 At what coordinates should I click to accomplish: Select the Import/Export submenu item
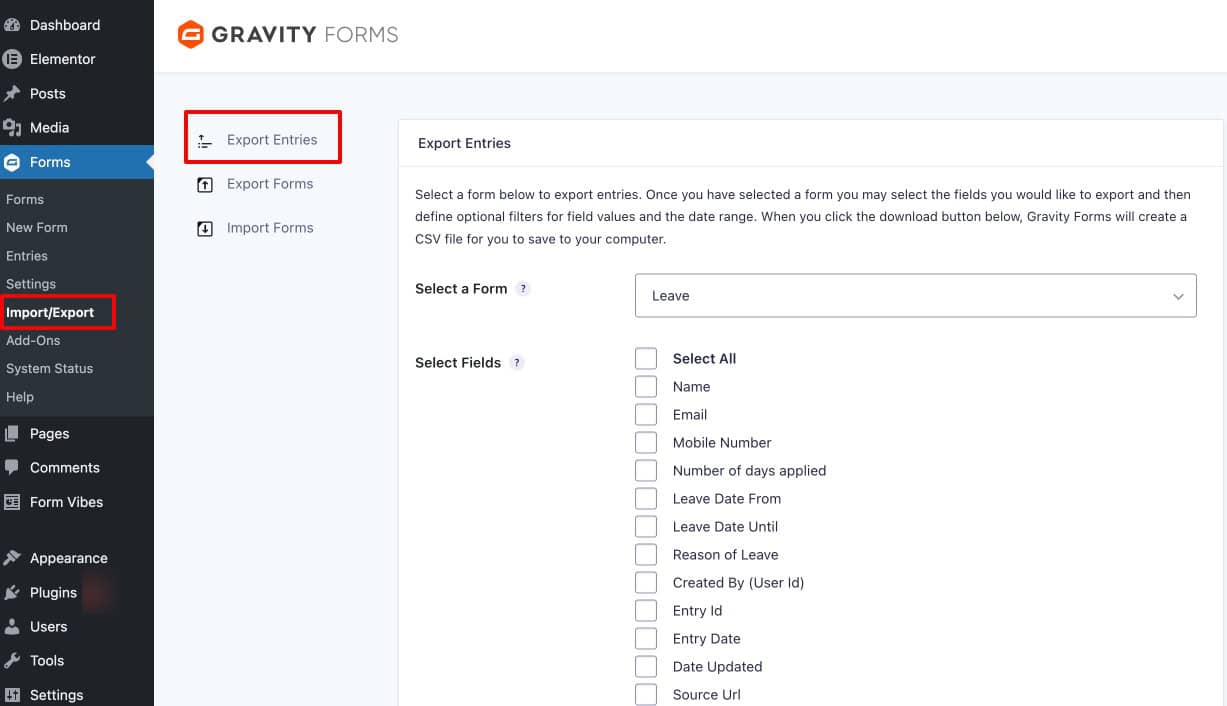click(x=50, y=312)
